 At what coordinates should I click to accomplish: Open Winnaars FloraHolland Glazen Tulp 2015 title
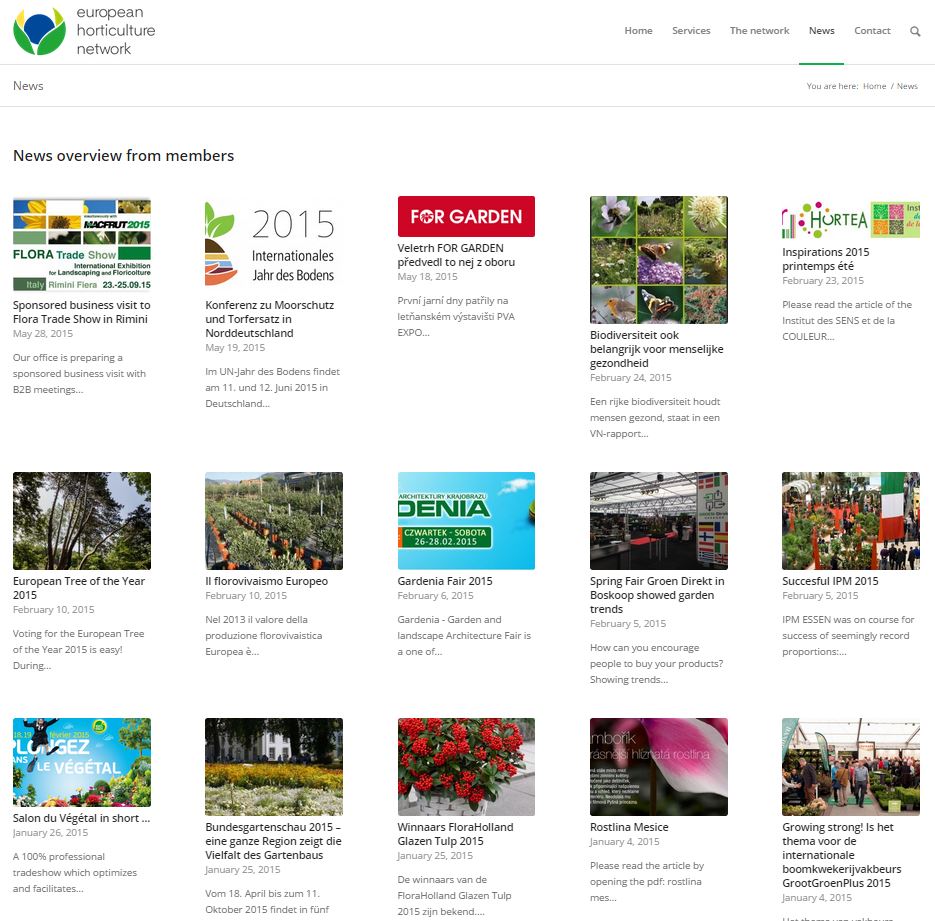(455, 834)
